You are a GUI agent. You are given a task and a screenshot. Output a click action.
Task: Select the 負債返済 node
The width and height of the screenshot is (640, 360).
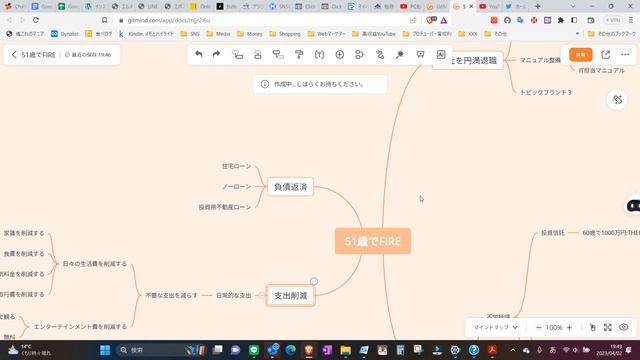point(290,187)
